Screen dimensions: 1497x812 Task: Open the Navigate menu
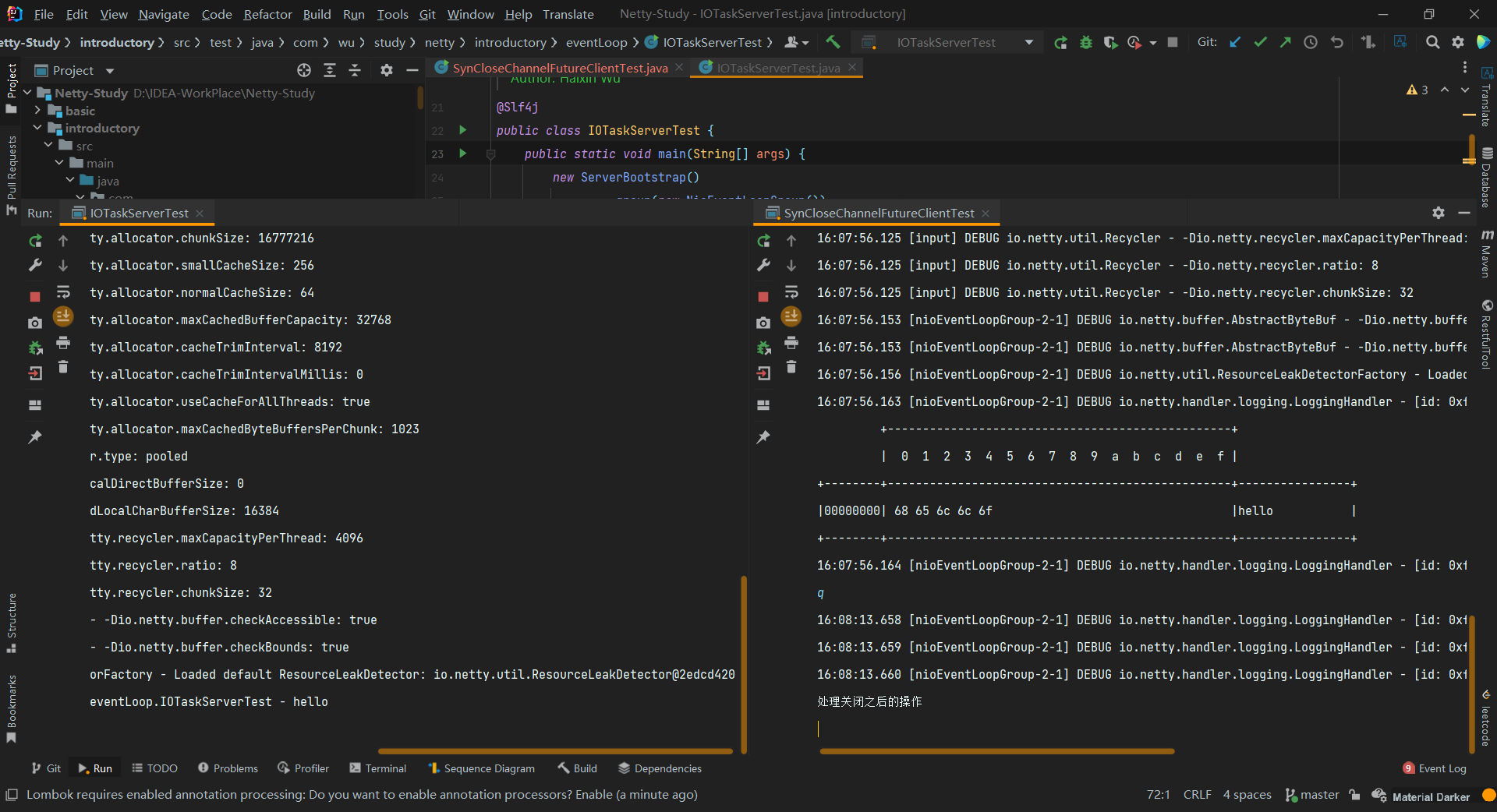[x=164, y=14]
